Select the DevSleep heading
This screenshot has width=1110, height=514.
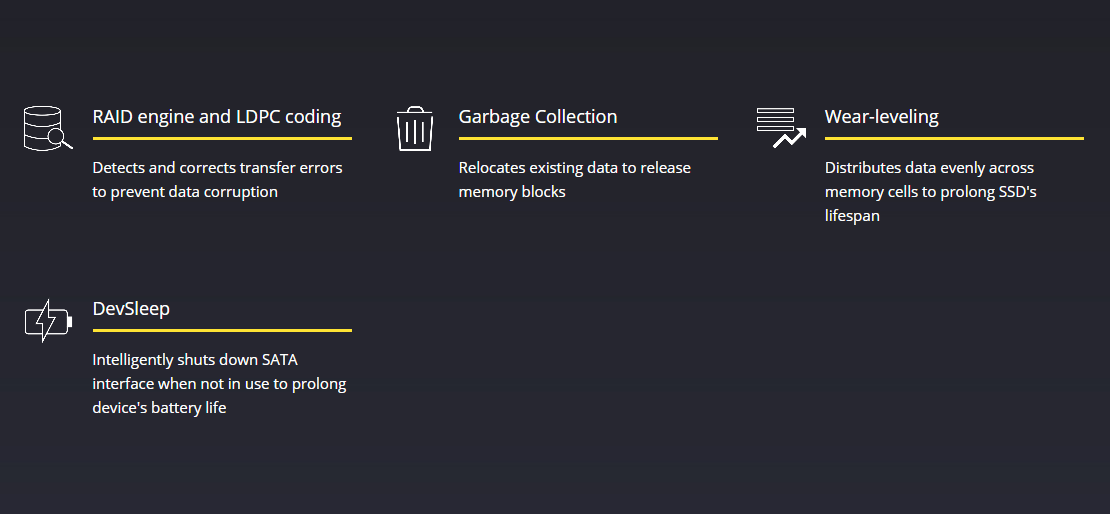(x=131, y=309)
